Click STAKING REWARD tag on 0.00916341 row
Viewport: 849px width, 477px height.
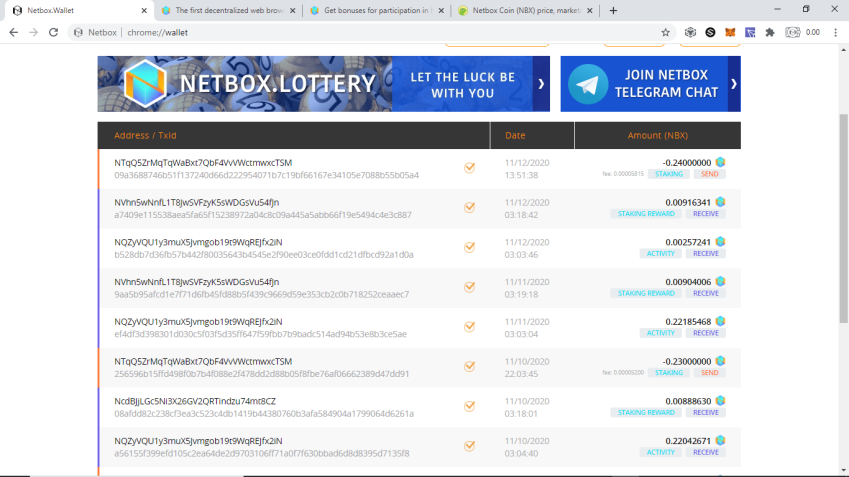(x=646, y=214)
